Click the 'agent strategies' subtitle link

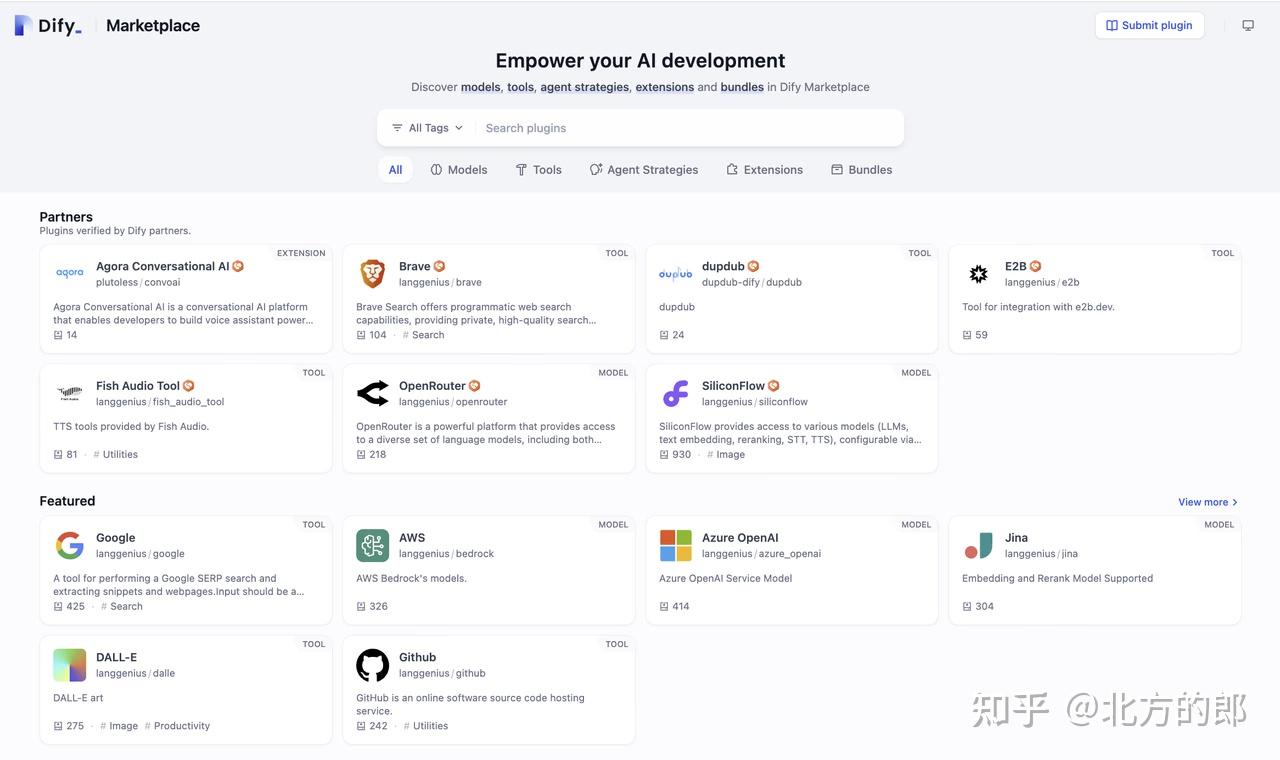585,87
